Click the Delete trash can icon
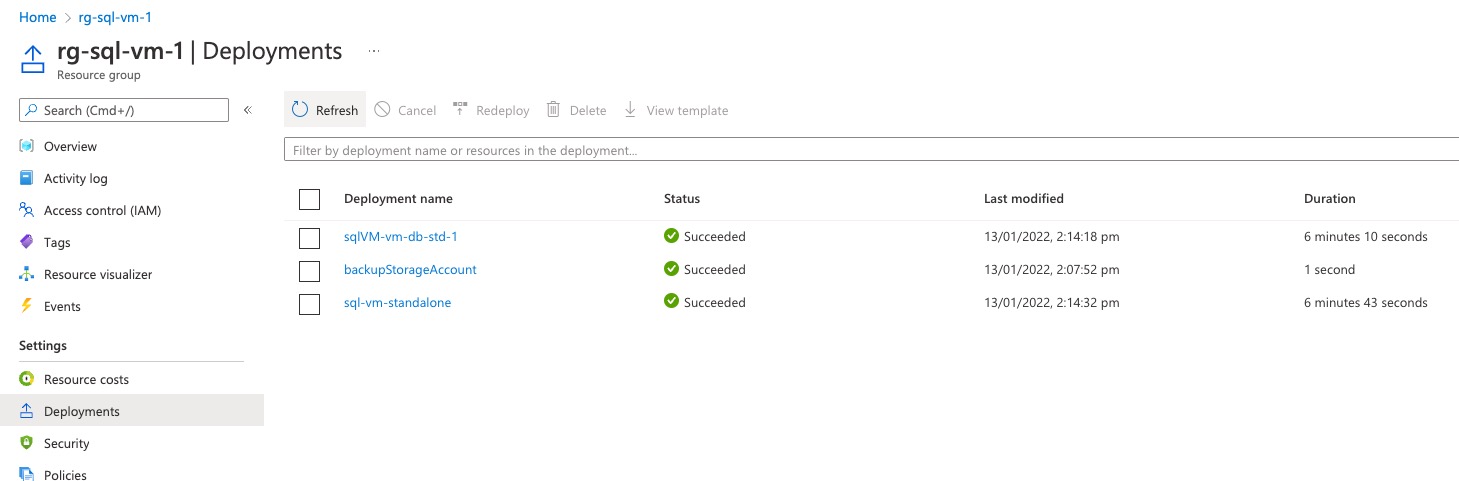1459x481 pixels. pos(553,110)
